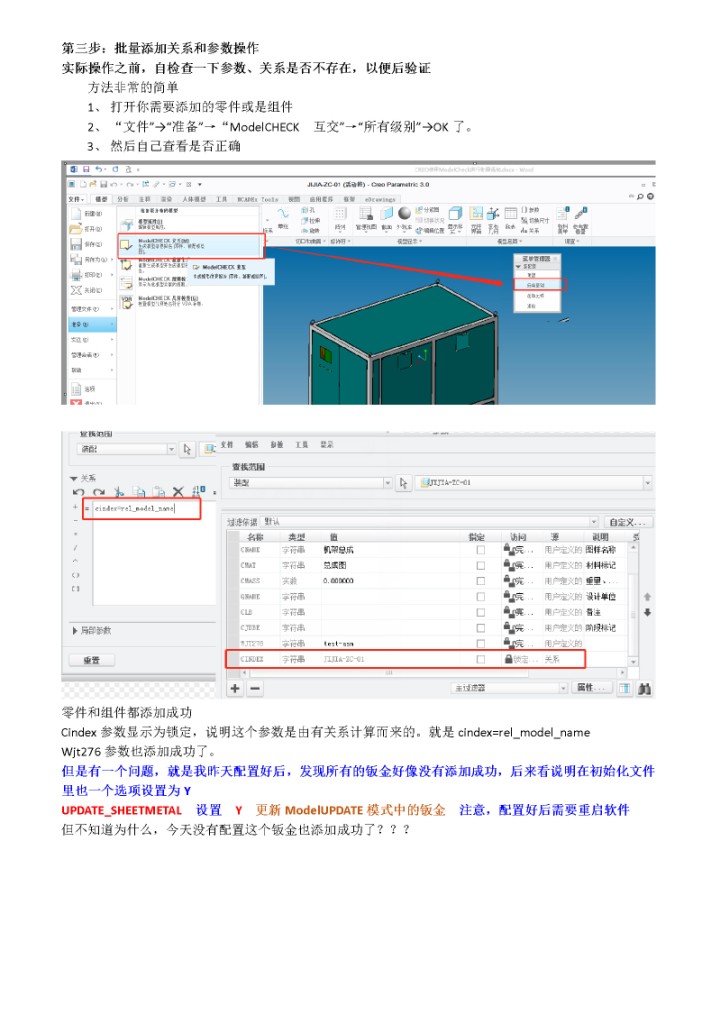
Task: Click select arrow icon beside parameter 查找范围
Action: (403, 483)
